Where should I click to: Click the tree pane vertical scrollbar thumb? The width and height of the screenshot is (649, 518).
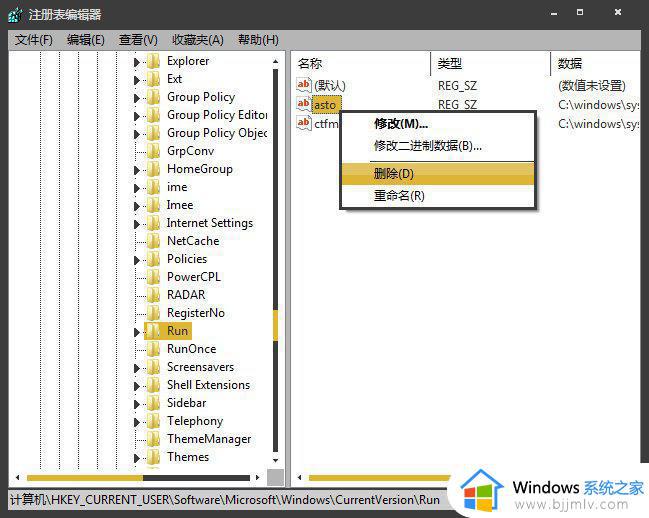(x=276, y=325)
